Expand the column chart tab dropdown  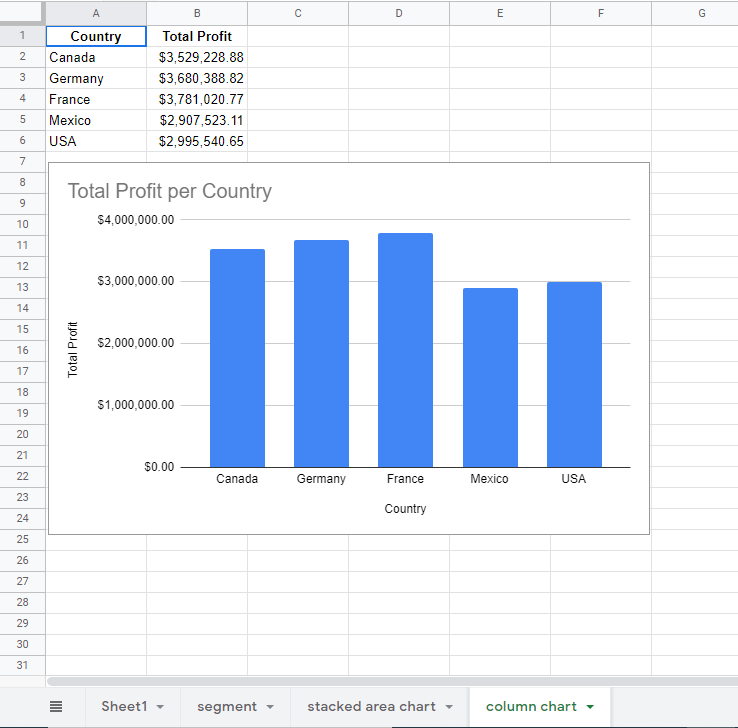click(x=590, y=707)
